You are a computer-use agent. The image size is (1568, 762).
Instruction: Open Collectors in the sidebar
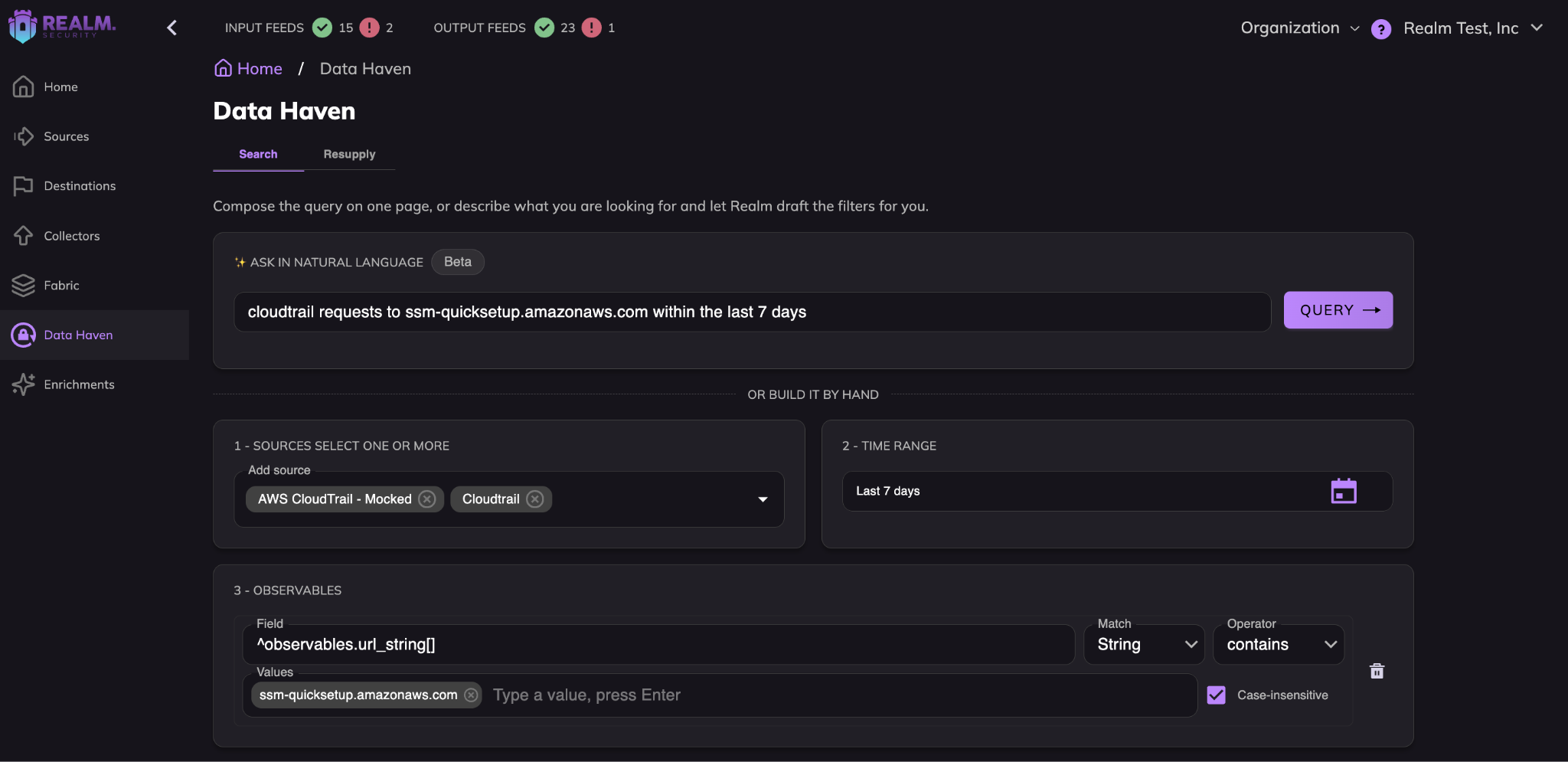click(94, 236)
